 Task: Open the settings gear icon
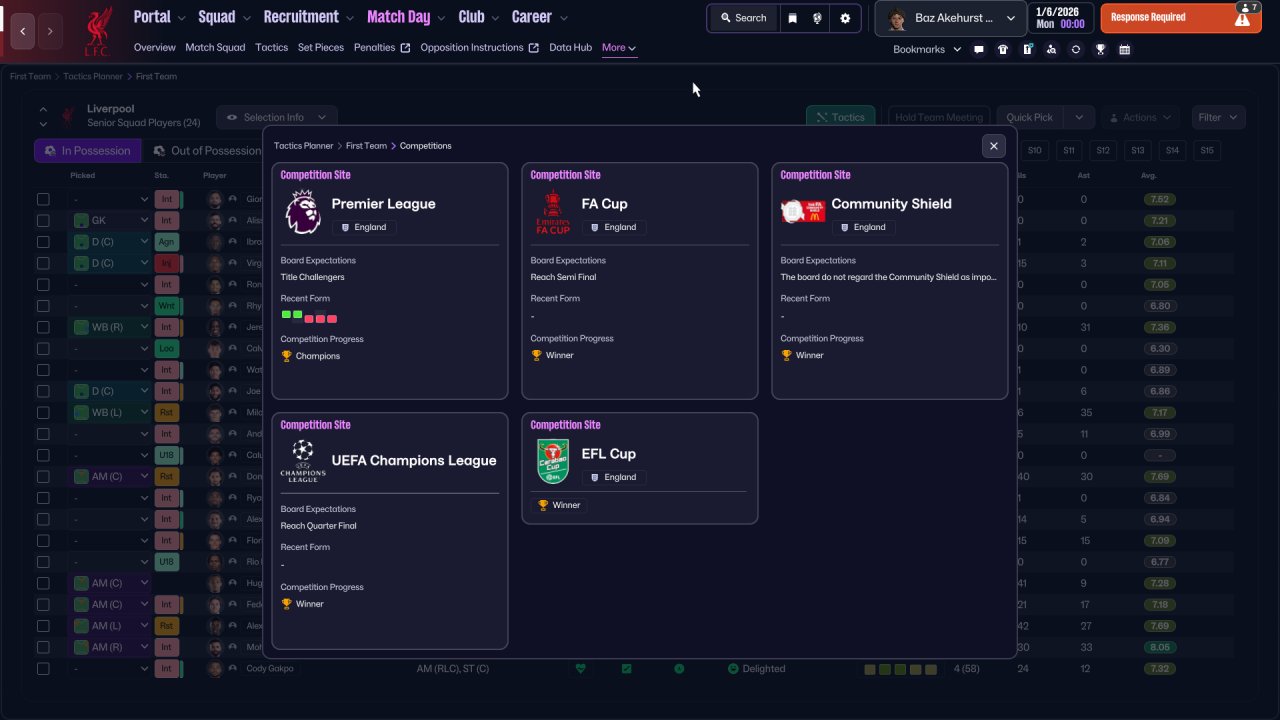[845, 18]
